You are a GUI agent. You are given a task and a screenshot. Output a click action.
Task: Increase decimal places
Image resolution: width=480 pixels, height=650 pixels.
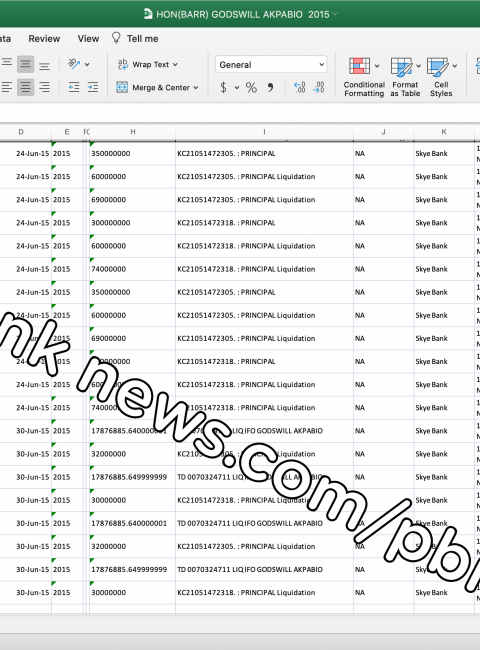299,87
